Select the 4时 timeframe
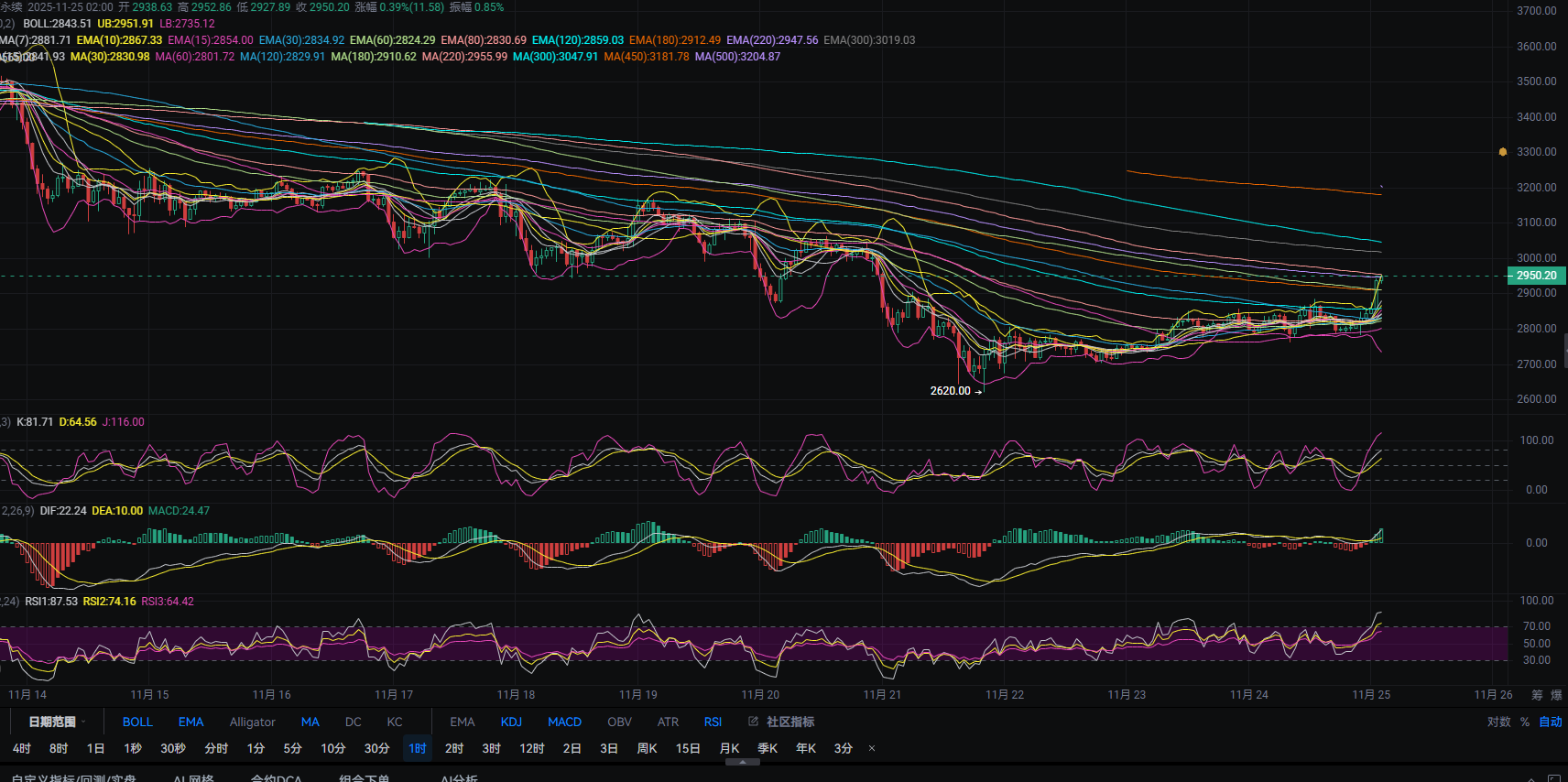 22,748
